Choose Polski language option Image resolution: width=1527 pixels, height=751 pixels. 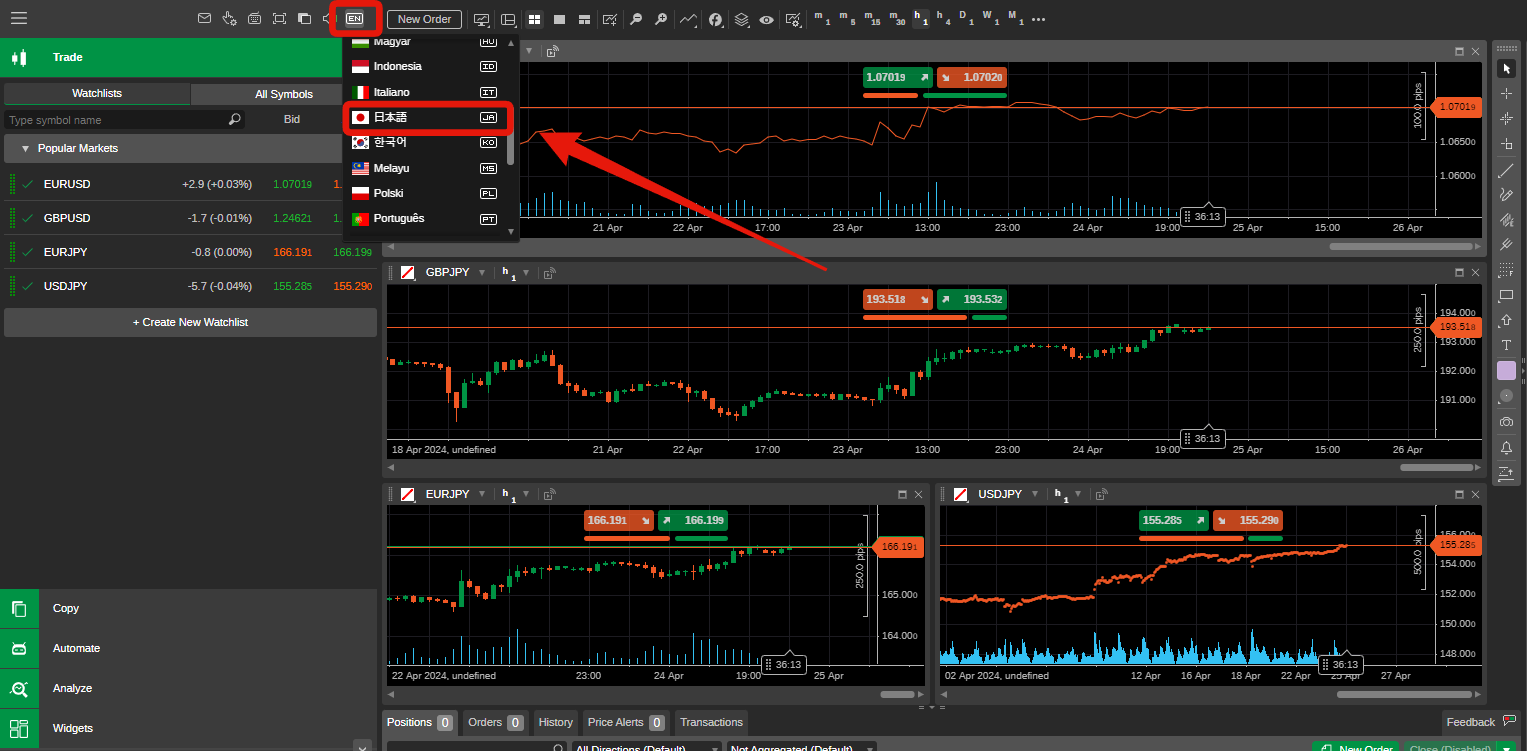click(x=425, y=193)
